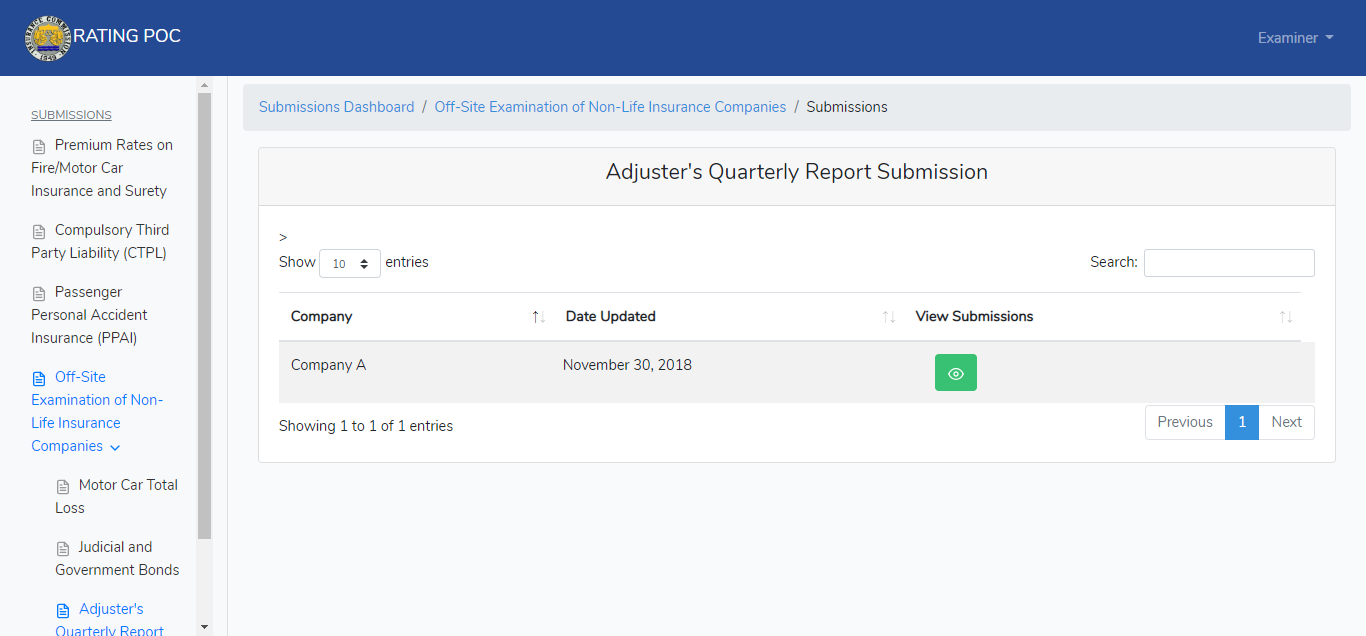Open the show entries count dropdown
The image size is (1366, 636).
click(x=350, y=264)
